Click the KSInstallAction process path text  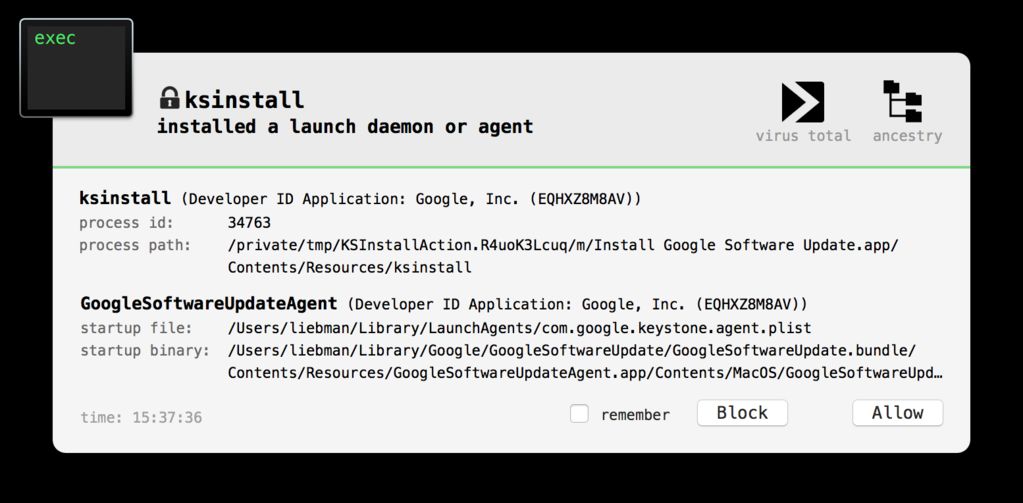(x=562, y=245)
